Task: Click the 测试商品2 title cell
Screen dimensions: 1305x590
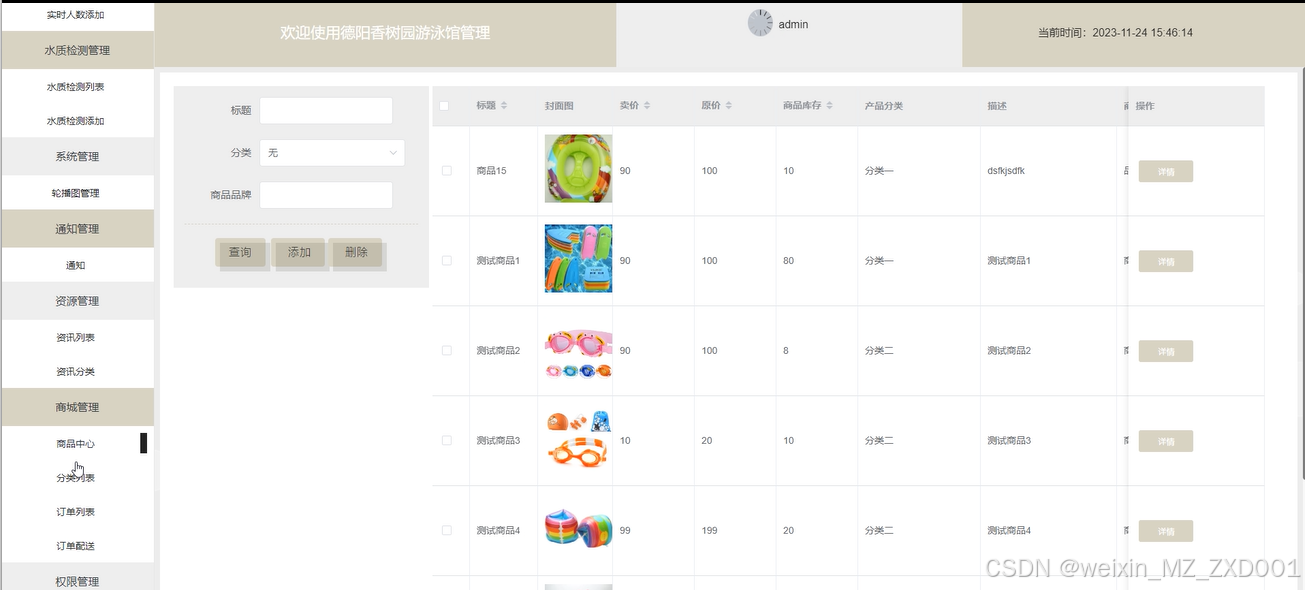Action: (499, 351)
